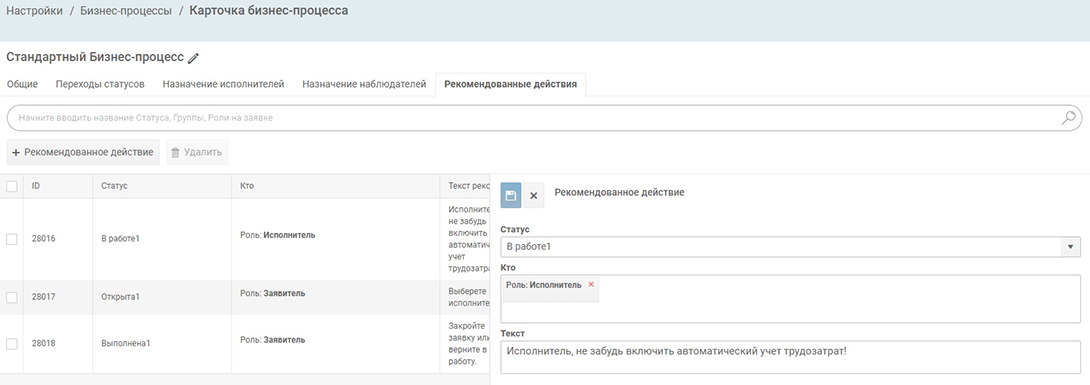Image resolution: width=1090 pixels, height=385 pixels.
Task: Sort by the Статус column header
Action: coord(162,186)
